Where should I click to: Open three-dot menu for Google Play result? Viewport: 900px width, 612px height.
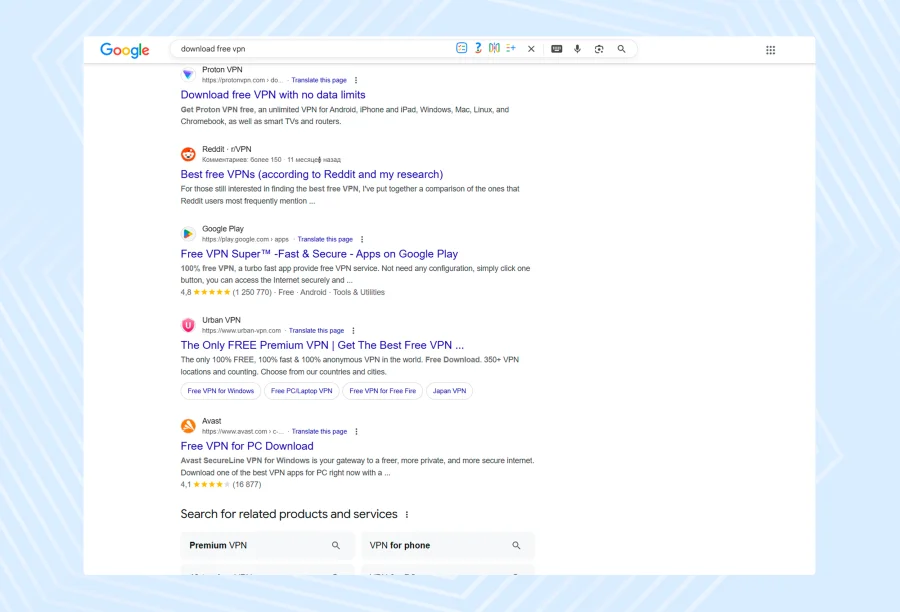362,239
